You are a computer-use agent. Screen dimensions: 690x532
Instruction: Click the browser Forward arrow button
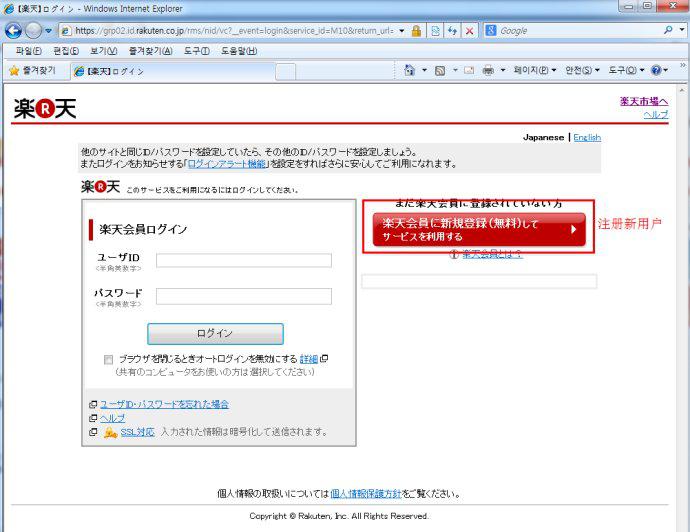[x=33, y=31]
